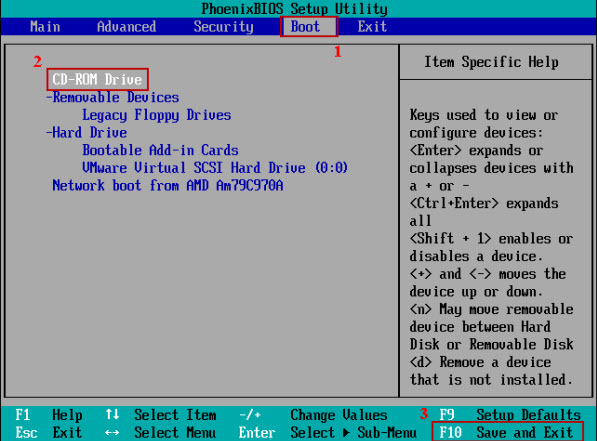Image resolution: width=597 pixels, height=441 pixels.
Task: Click the left-right arrow Select Menu icon
Action: pos(112,433)
